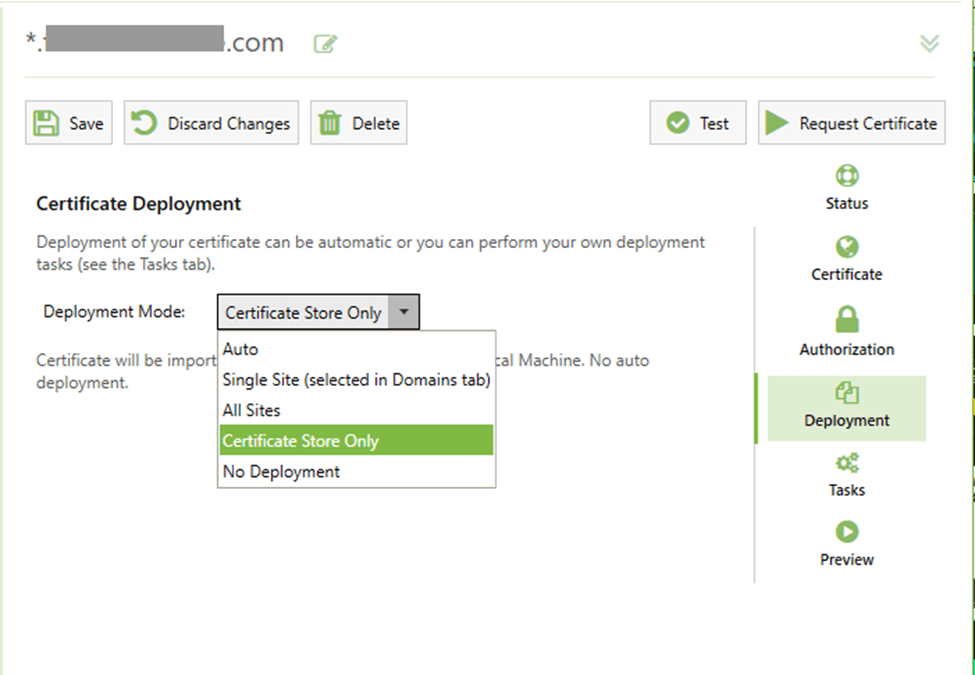Switch to the Deployment tab
Viewport: 975px width, 675px height.
pos(846,407)
